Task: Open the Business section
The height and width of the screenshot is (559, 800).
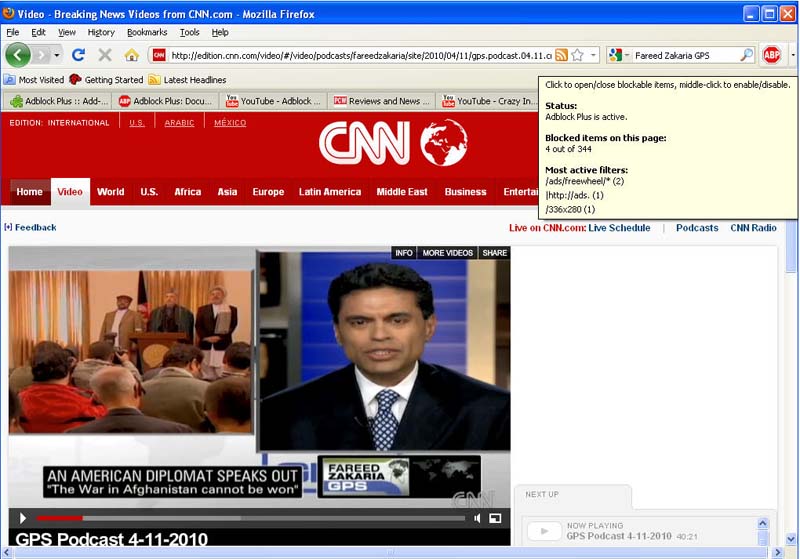Action: pos(465,192)
